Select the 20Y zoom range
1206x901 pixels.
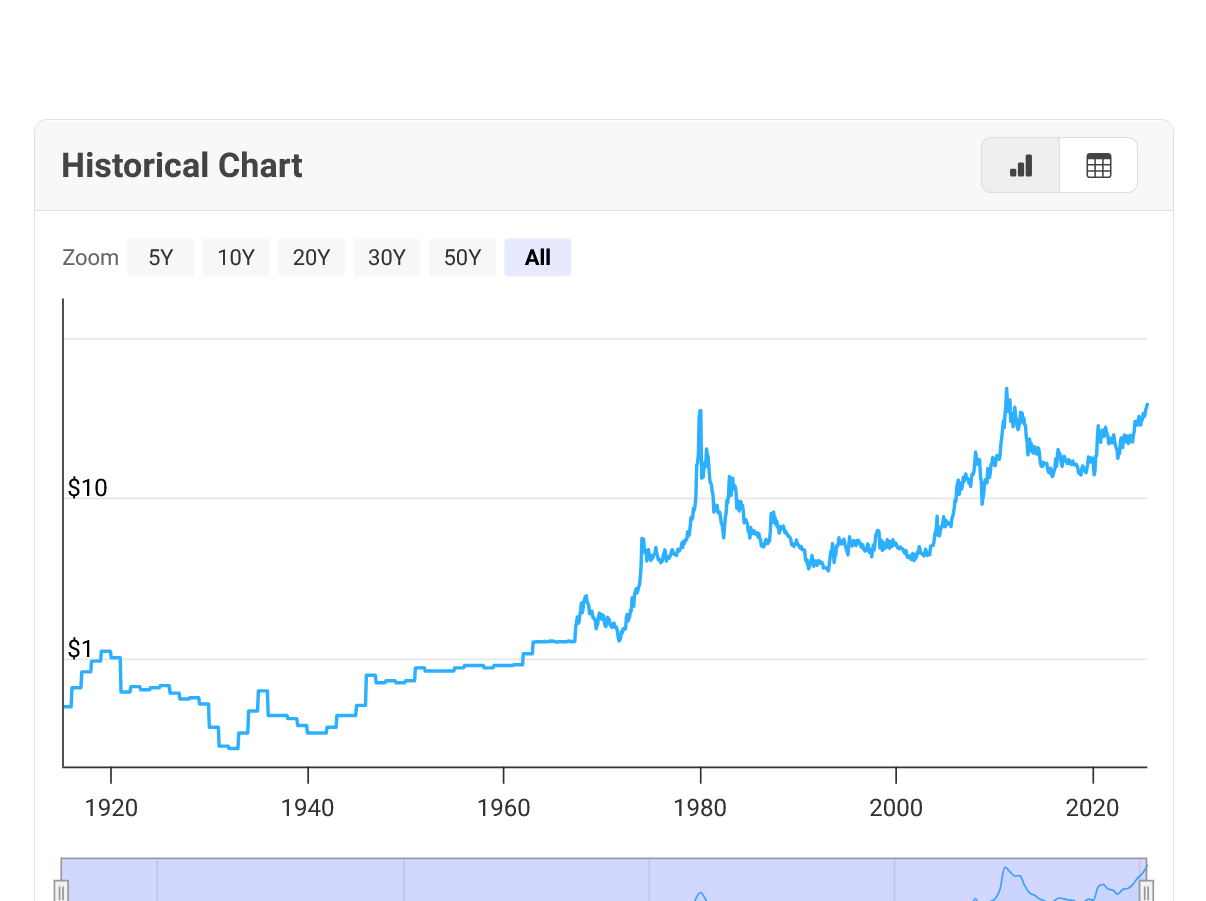[x=311, y=257]
